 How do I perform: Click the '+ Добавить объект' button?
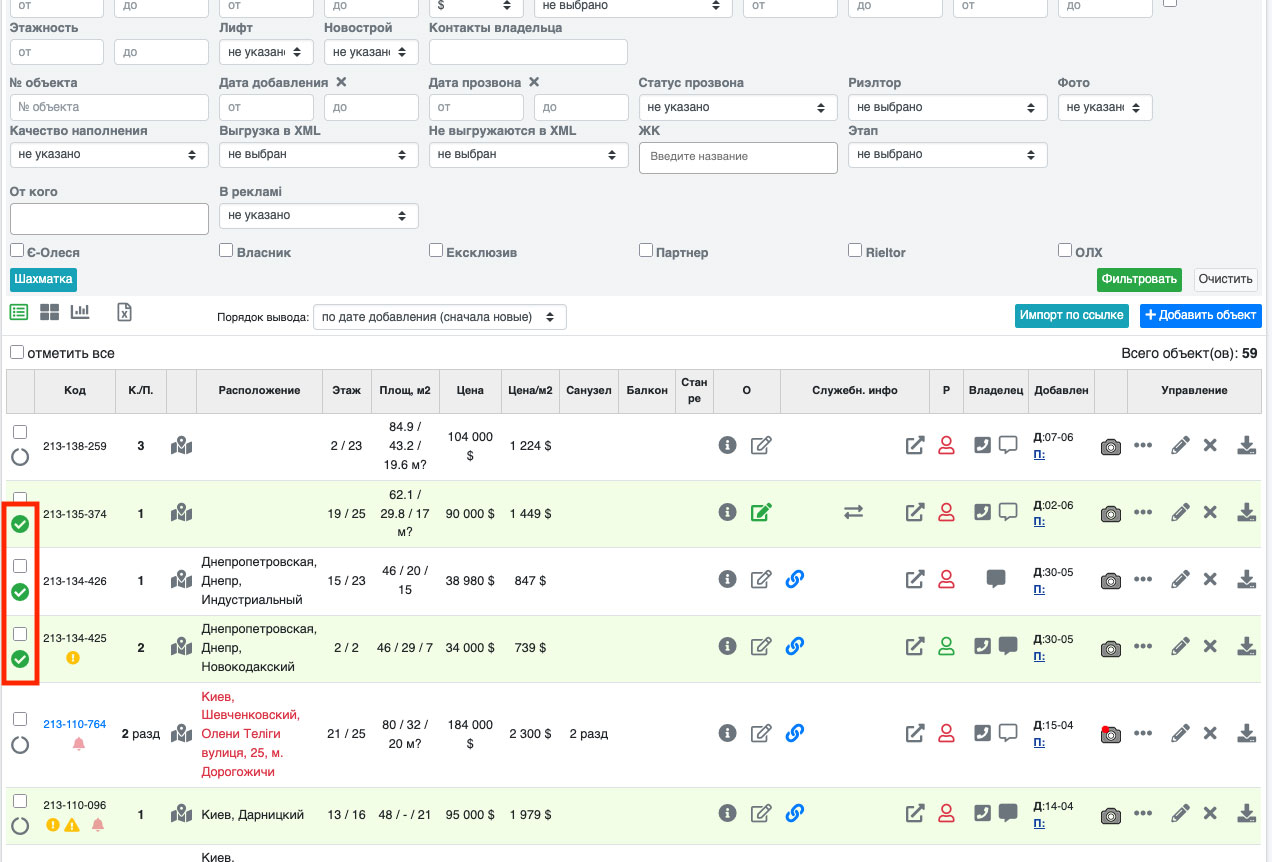(1200, 315)
